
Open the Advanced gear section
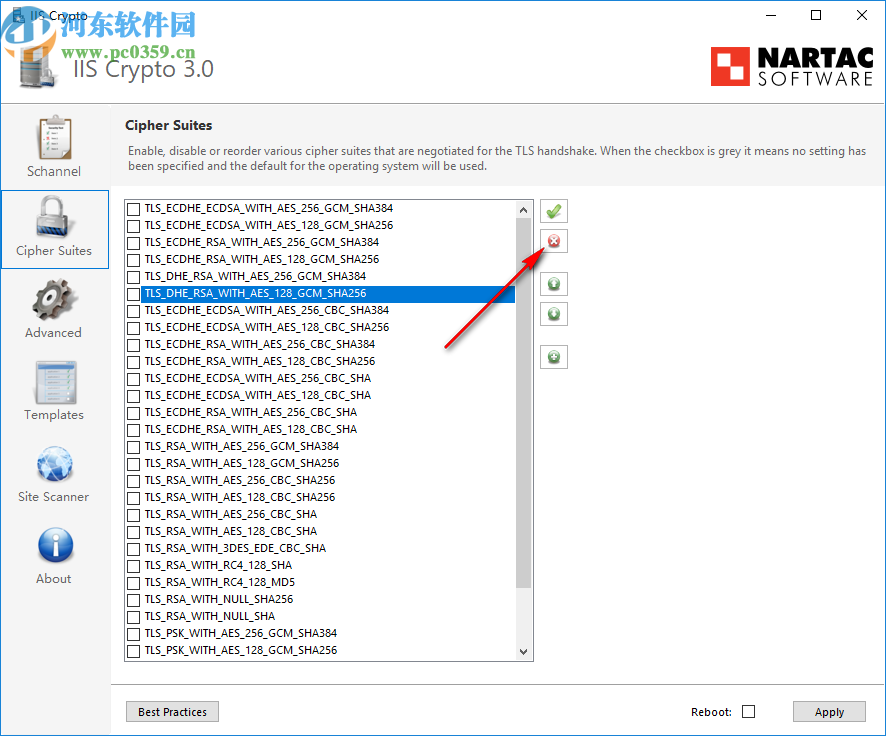click(54, 309)
